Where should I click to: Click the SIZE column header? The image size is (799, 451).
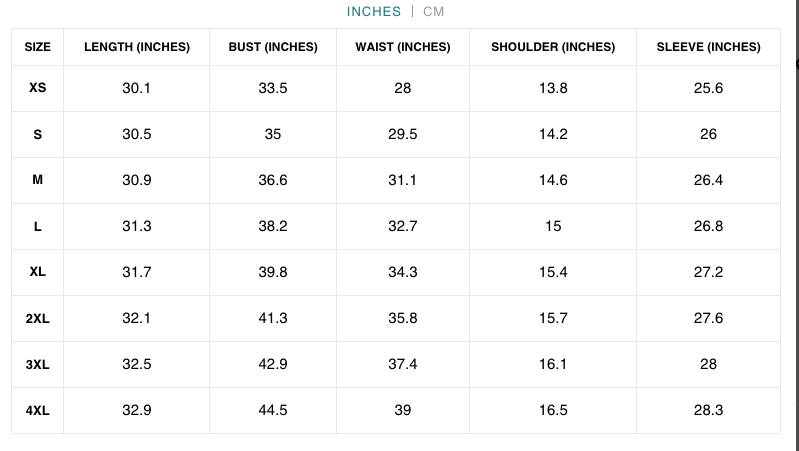[38, 47]
